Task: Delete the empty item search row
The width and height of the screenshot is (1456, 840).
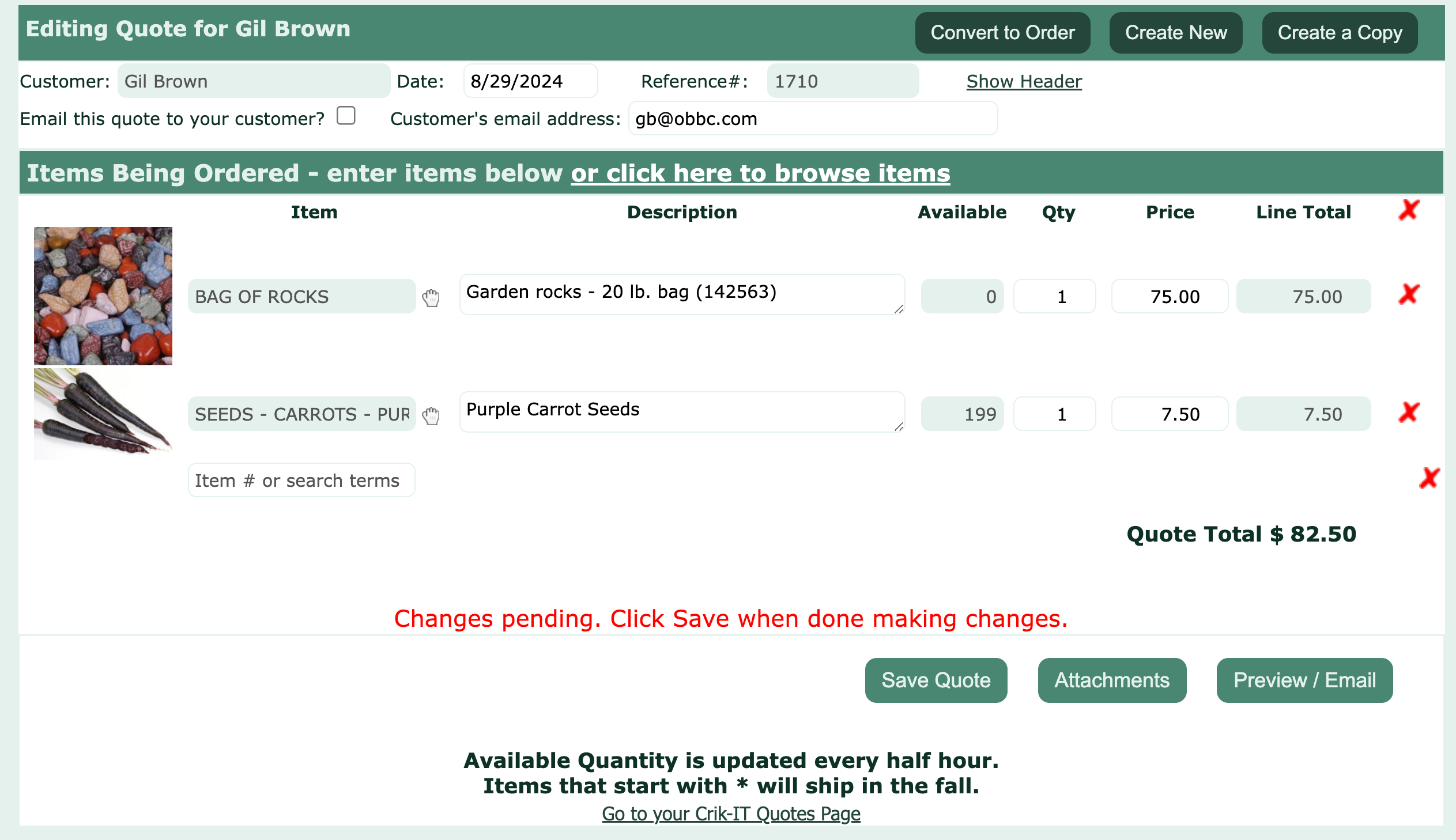Action: [x=1429, y=478]
